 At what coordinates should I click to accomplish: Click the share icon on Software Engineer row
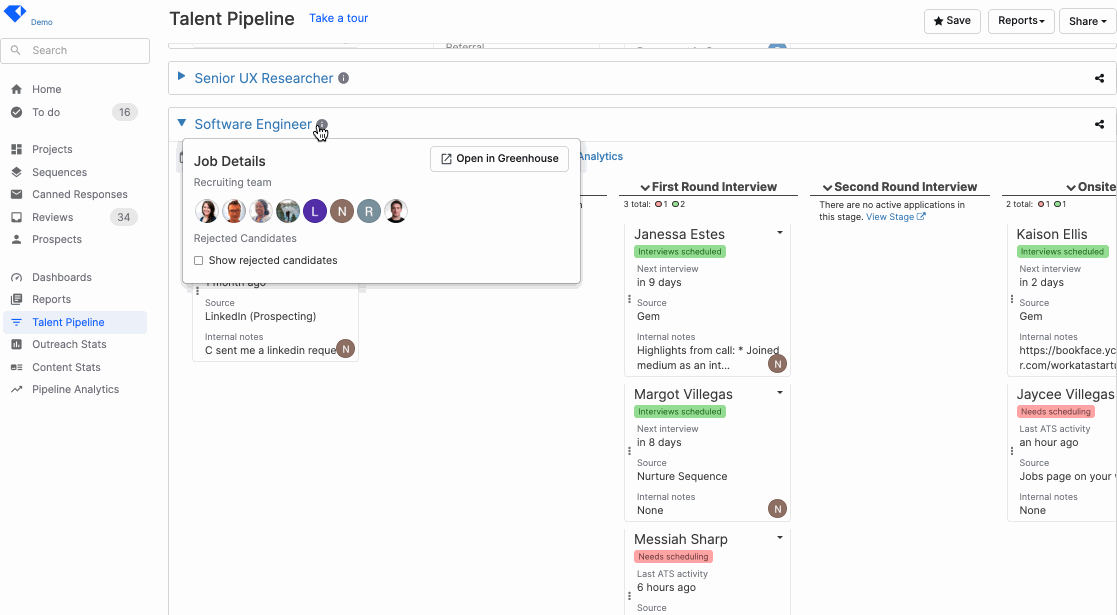(x=1099, y=124)
